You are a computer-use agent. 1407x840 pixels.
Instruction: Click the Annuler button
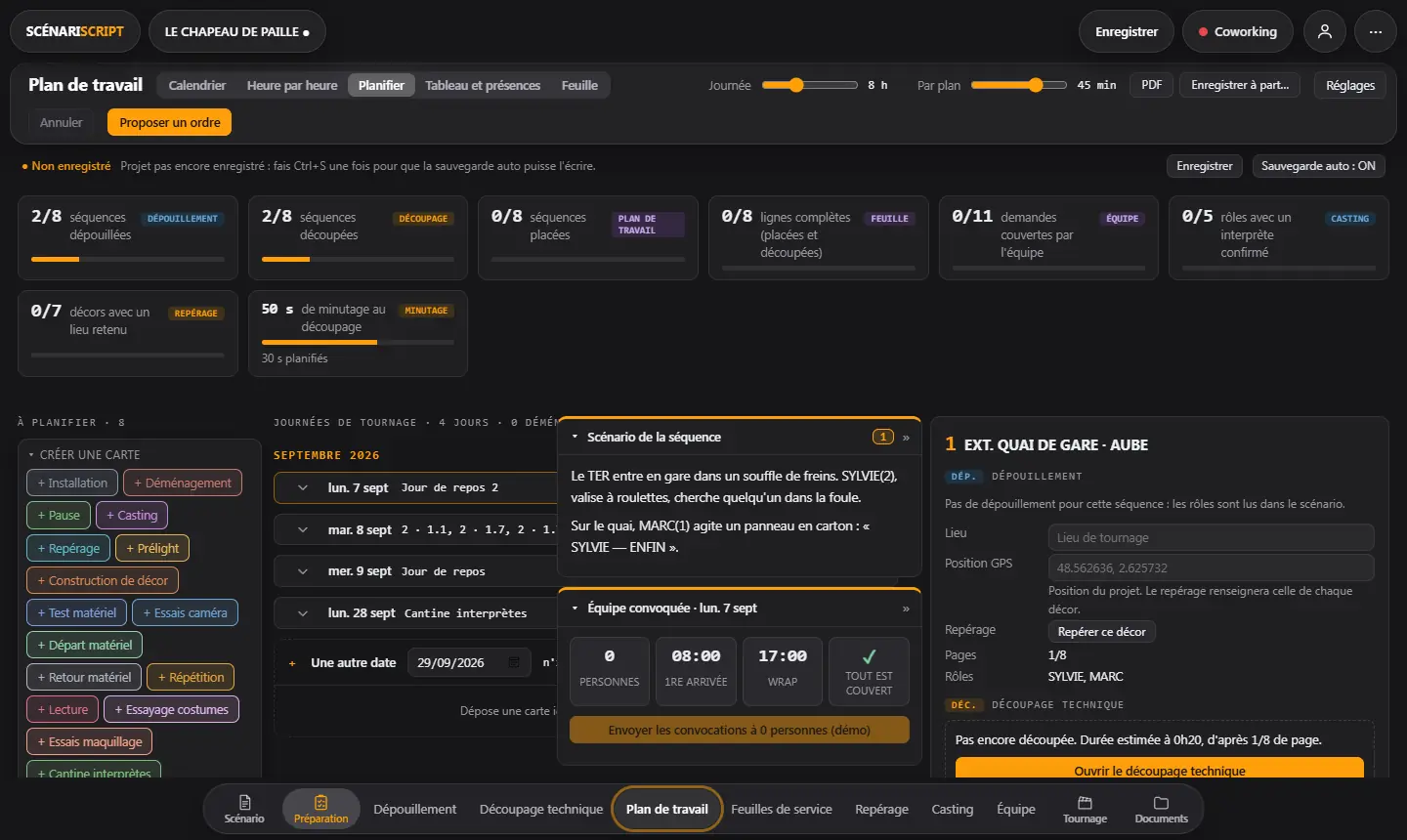pyautogui.click(x=62, y=123)
